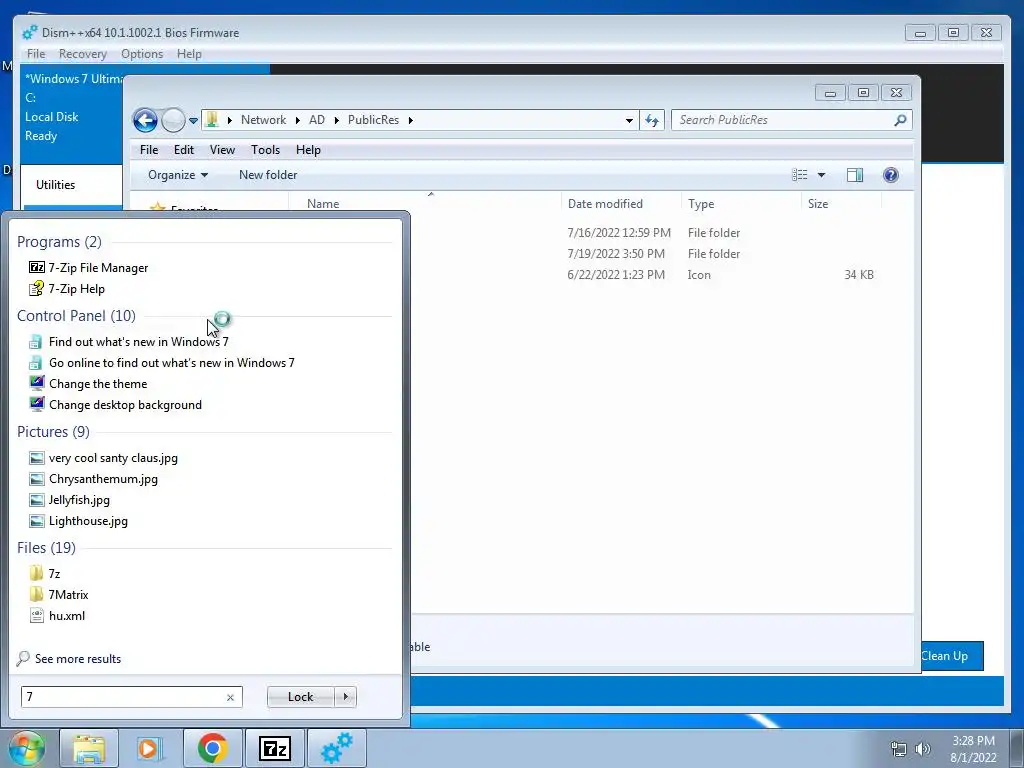Sort by Date modified column
This screenshot has height=768, width=1024.
coord(620,203)
